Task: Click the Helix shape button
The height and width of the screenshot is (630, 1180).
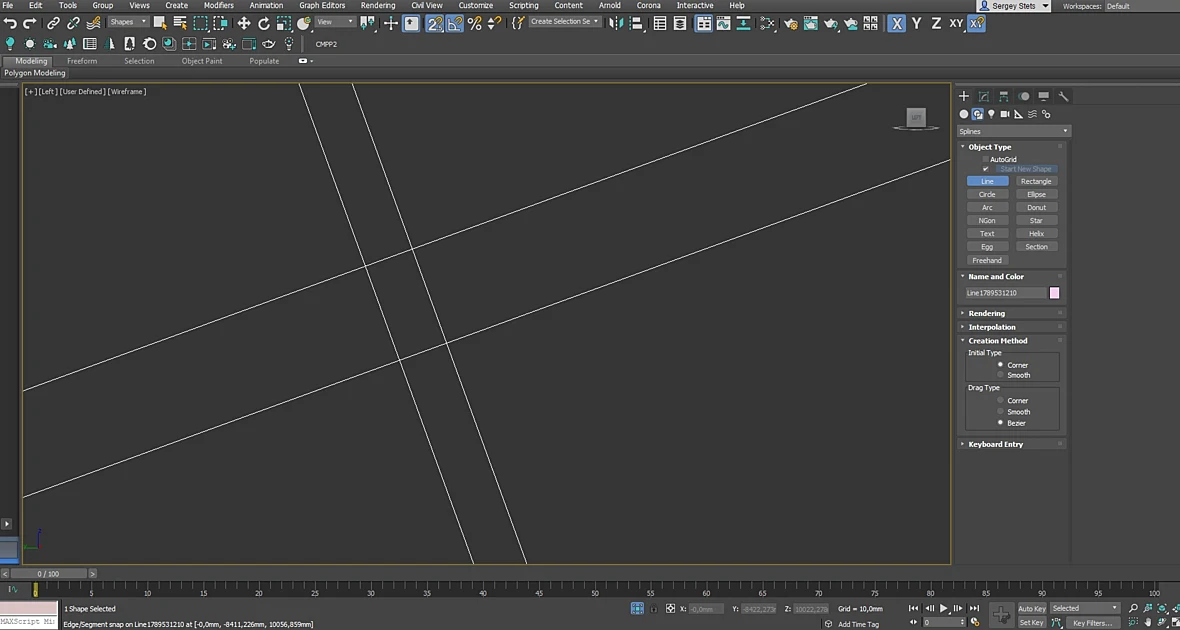Action: point(1036,233)
